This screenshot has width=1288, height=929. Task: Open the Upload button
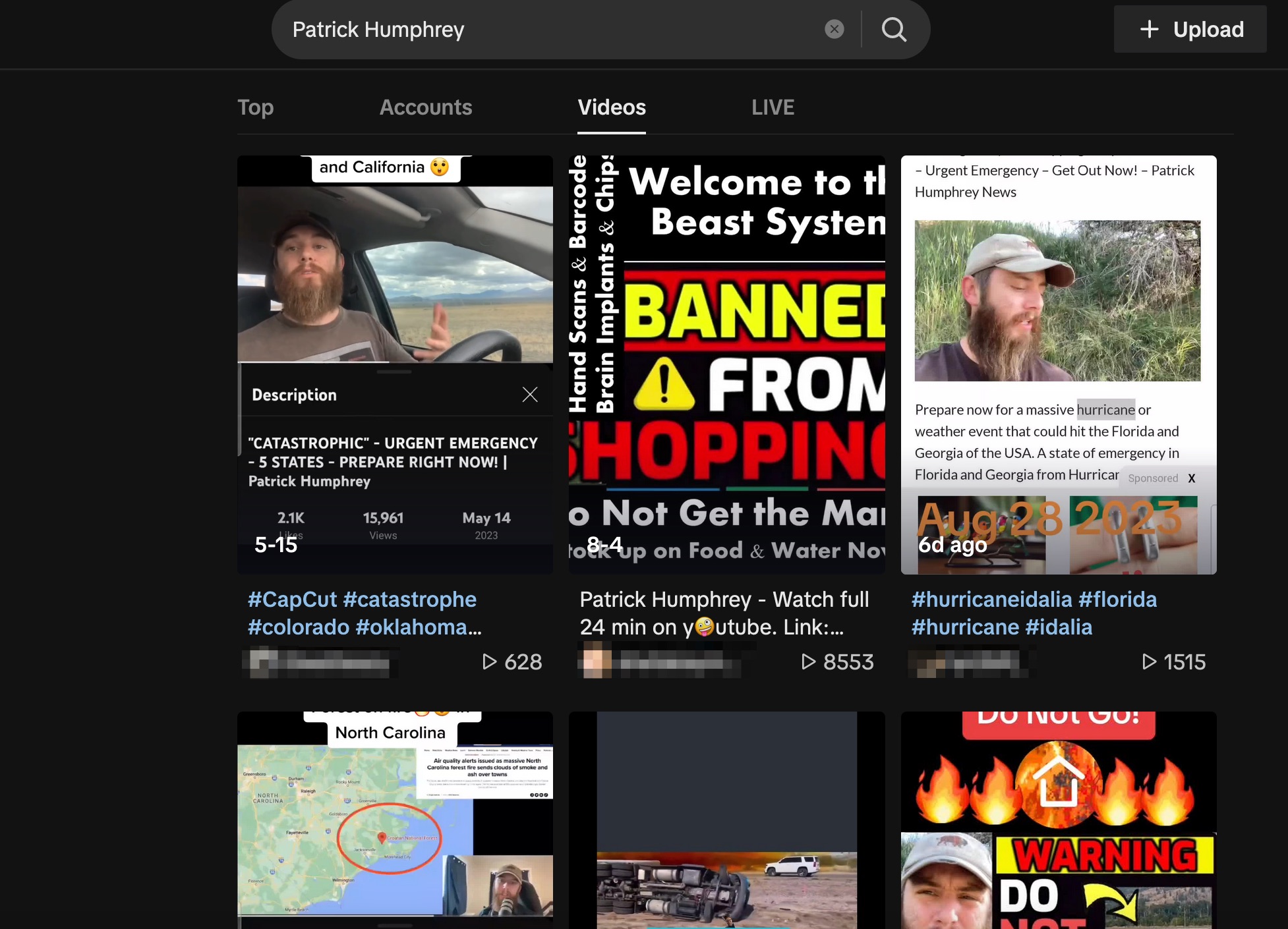point(1190,29)
